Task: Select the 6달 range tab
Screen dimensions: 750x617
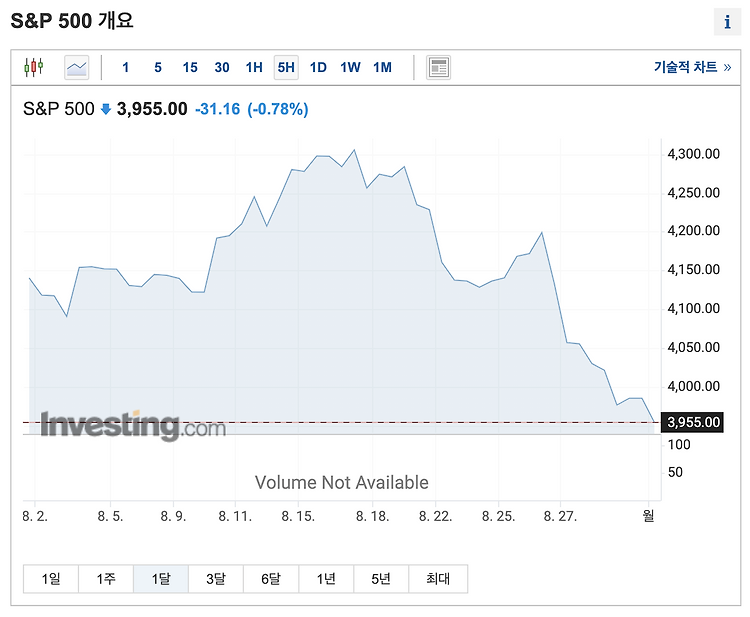Action: point(271,579)
